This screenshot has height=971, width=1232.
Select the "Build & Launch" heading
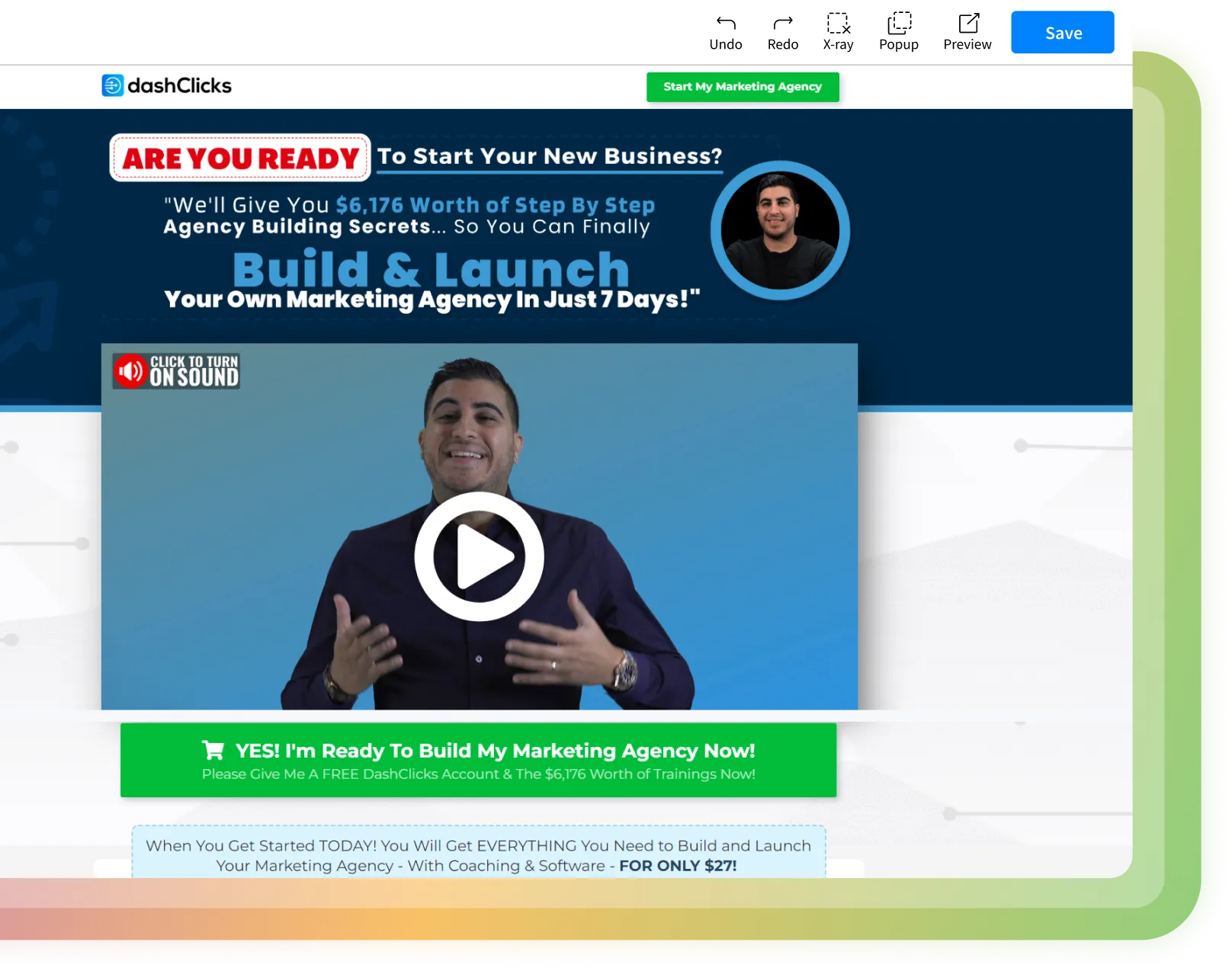[x=432, y=269]
